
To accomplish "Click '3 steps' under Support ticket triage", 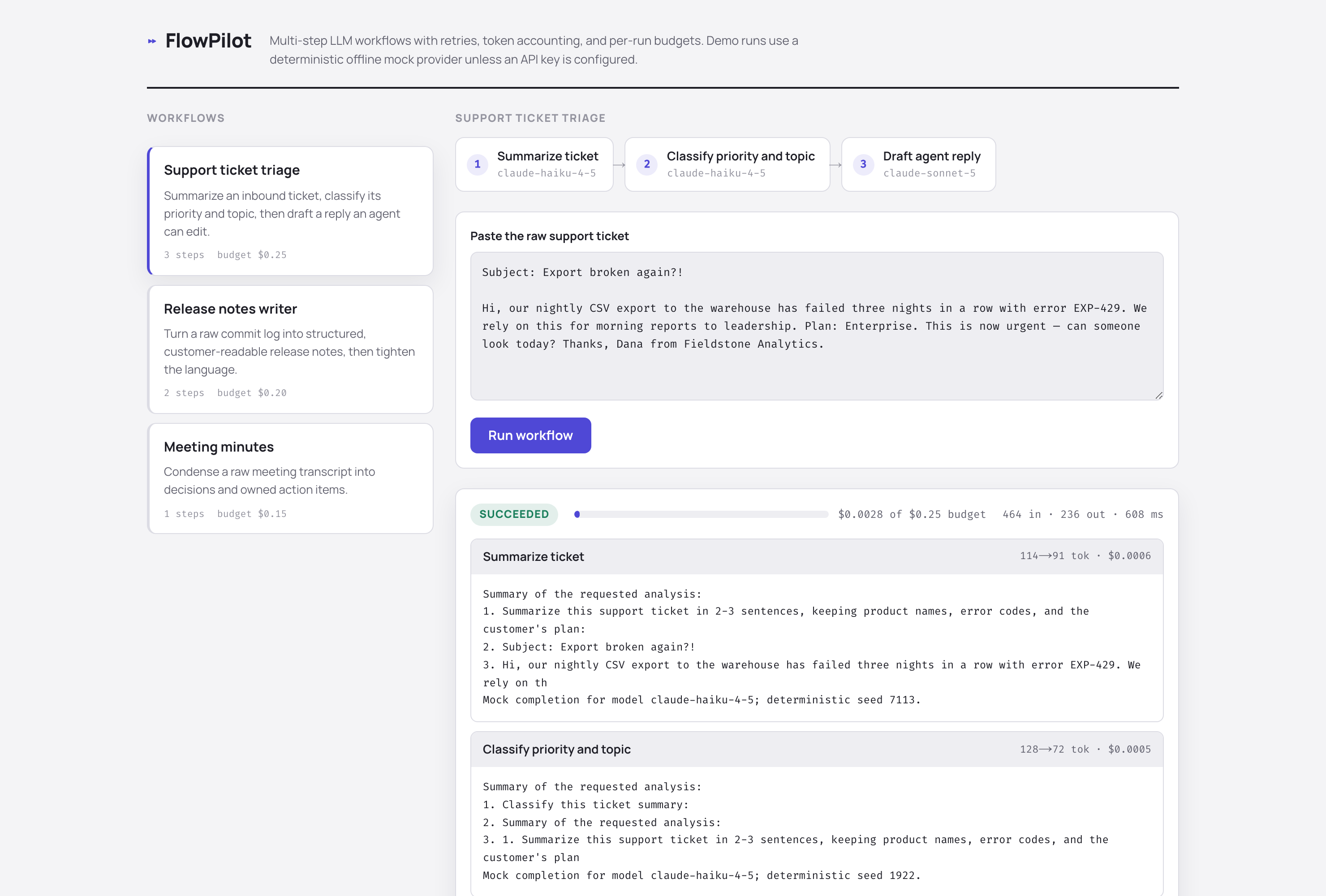I will (x=184, y=254).
